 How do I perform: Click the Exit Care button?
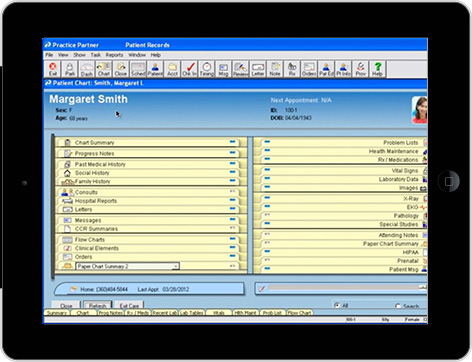click(129, 305)
